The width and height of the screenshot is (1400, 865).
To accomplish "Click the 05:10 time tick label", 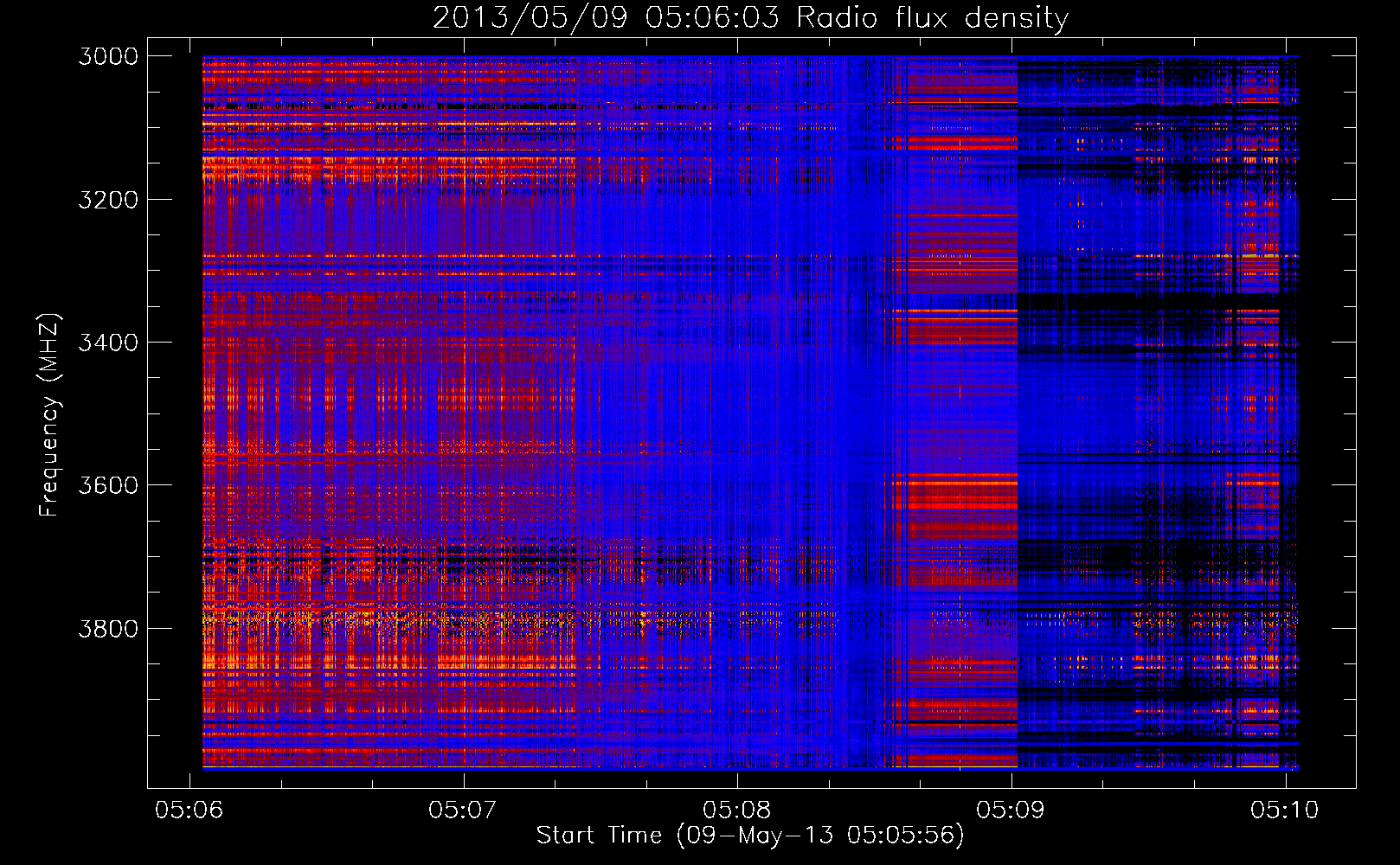I will [1285, 810].
